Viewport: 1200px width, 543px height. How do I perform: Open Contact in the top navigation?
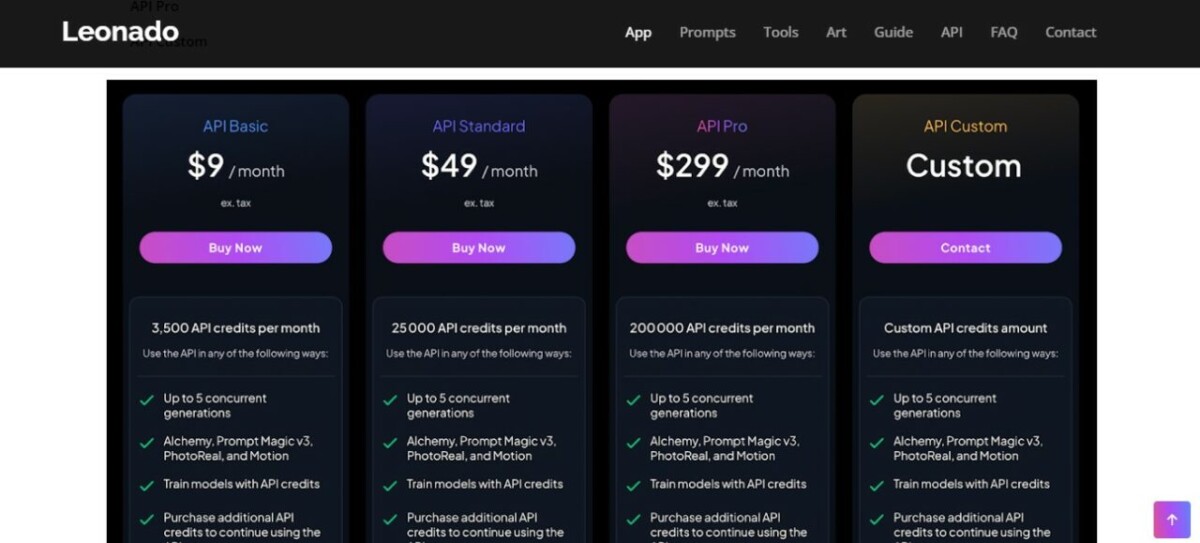(x=1071, y=32)
